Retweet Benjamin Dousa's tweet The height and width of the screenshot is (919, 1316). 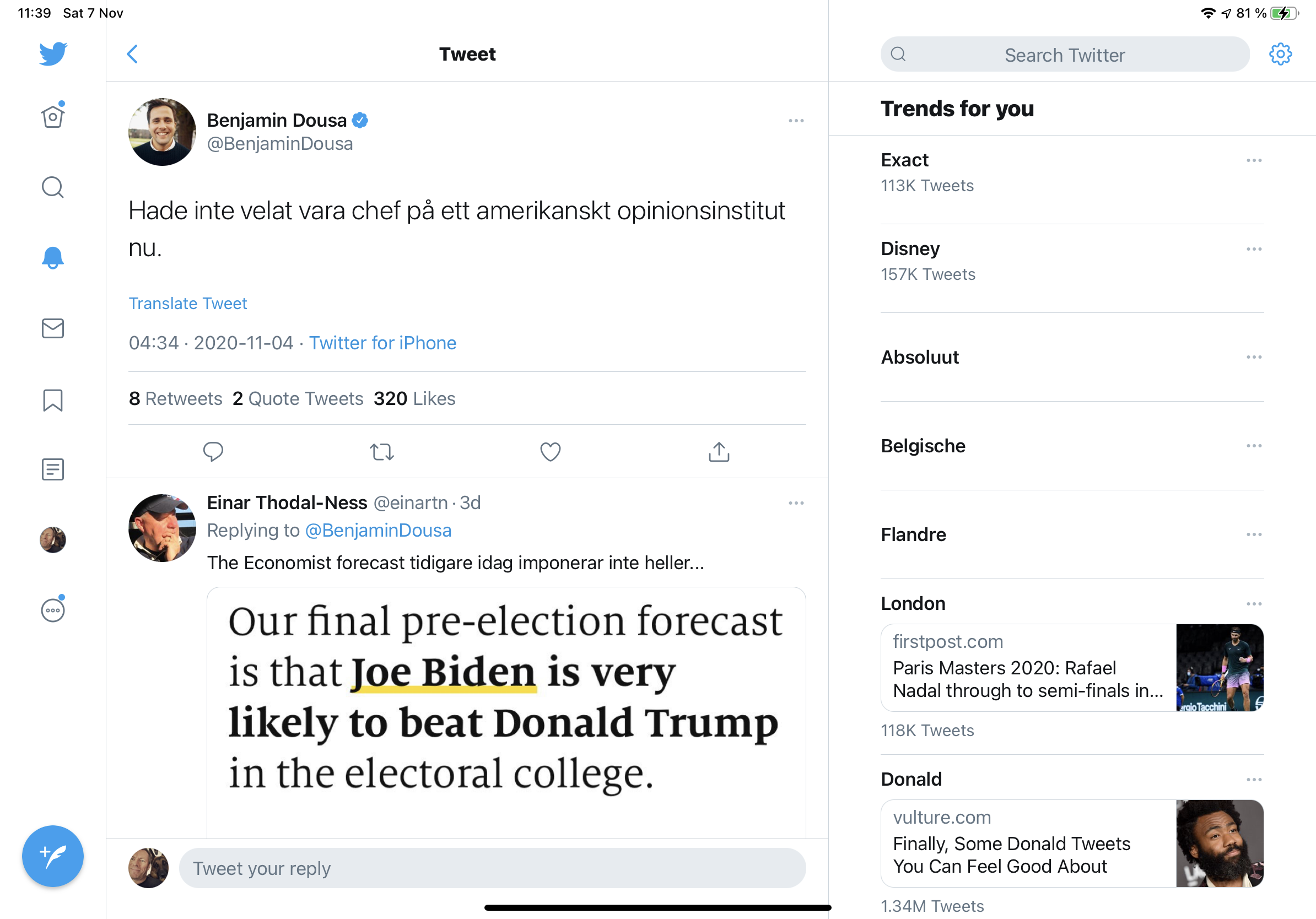[x=382, y=452]
